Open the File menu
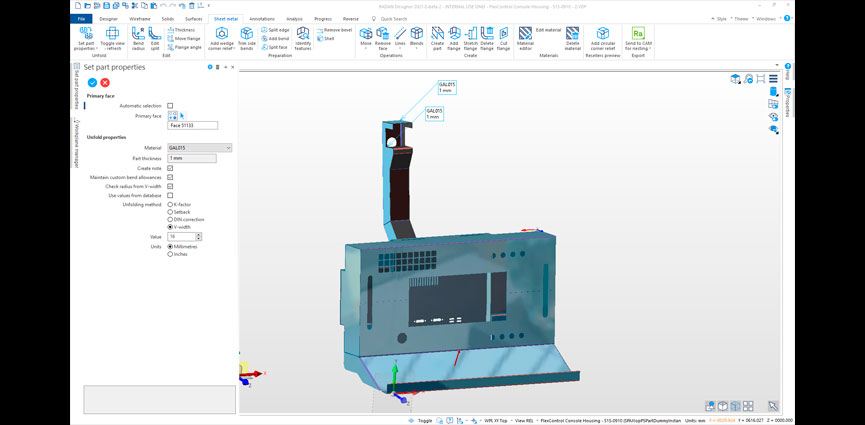 pos(81,18)
